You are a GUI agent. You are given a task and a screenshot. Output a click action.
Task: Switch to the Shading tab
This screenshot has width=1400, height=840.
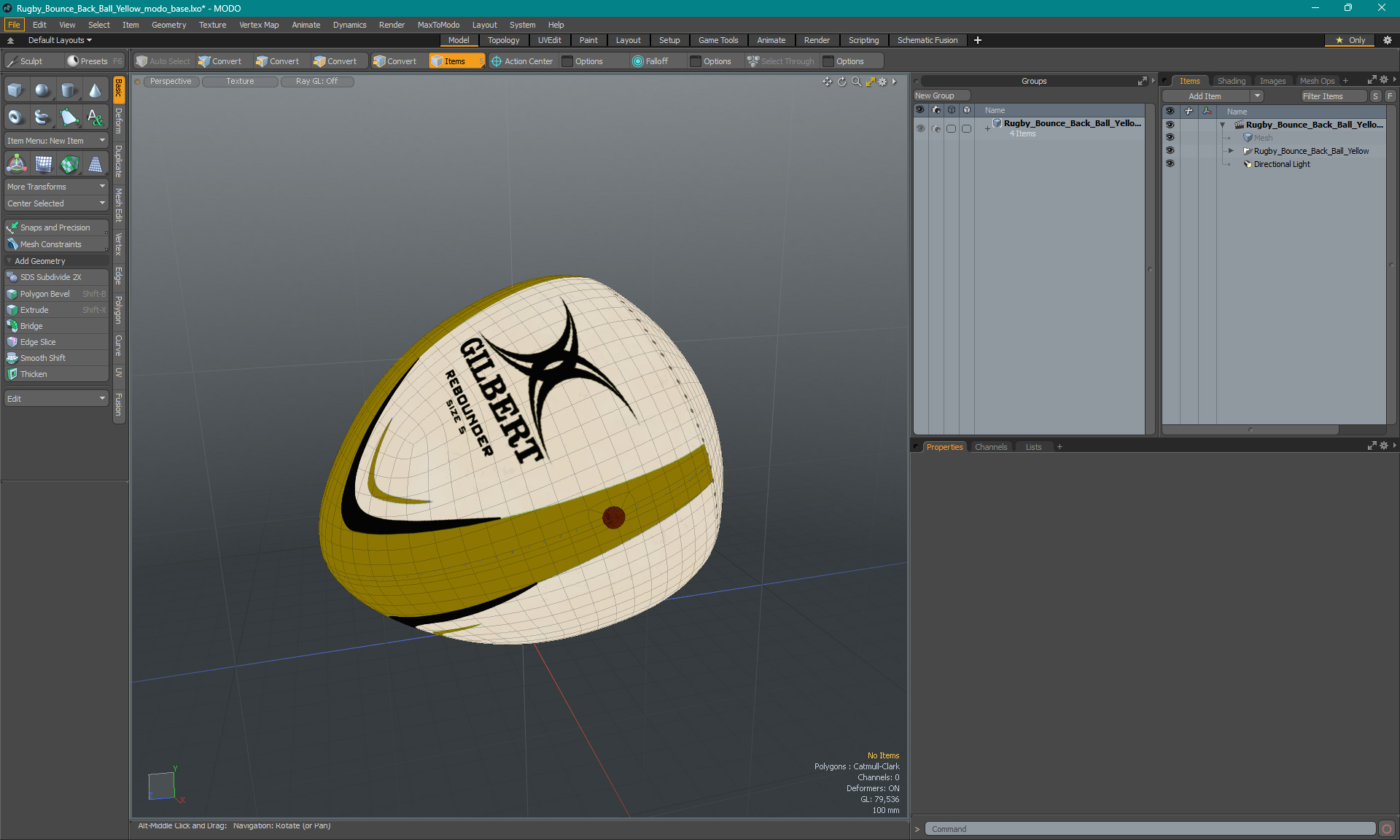click(1231, 81)
